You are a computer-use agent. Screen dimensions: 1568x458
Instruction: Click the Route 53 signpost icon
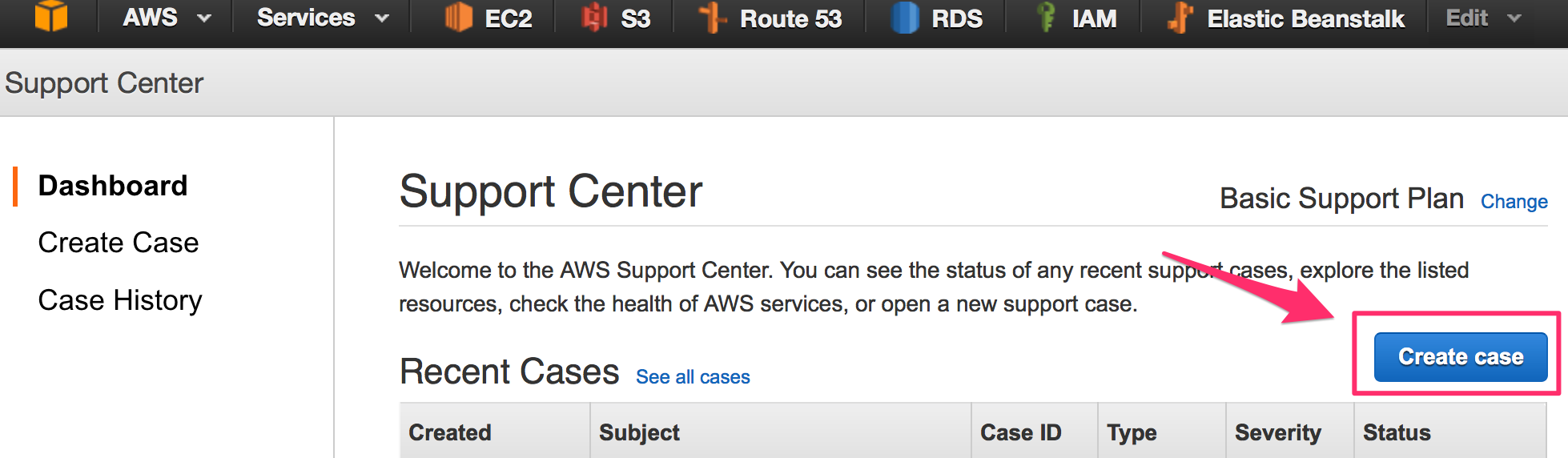(x=712, y=17)
